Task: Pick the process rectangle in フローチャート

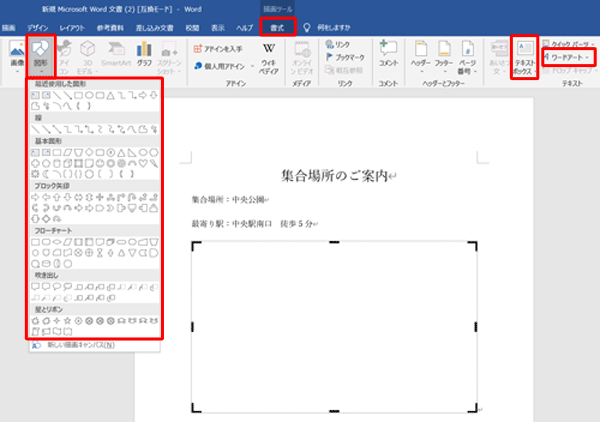Action: 35,242
